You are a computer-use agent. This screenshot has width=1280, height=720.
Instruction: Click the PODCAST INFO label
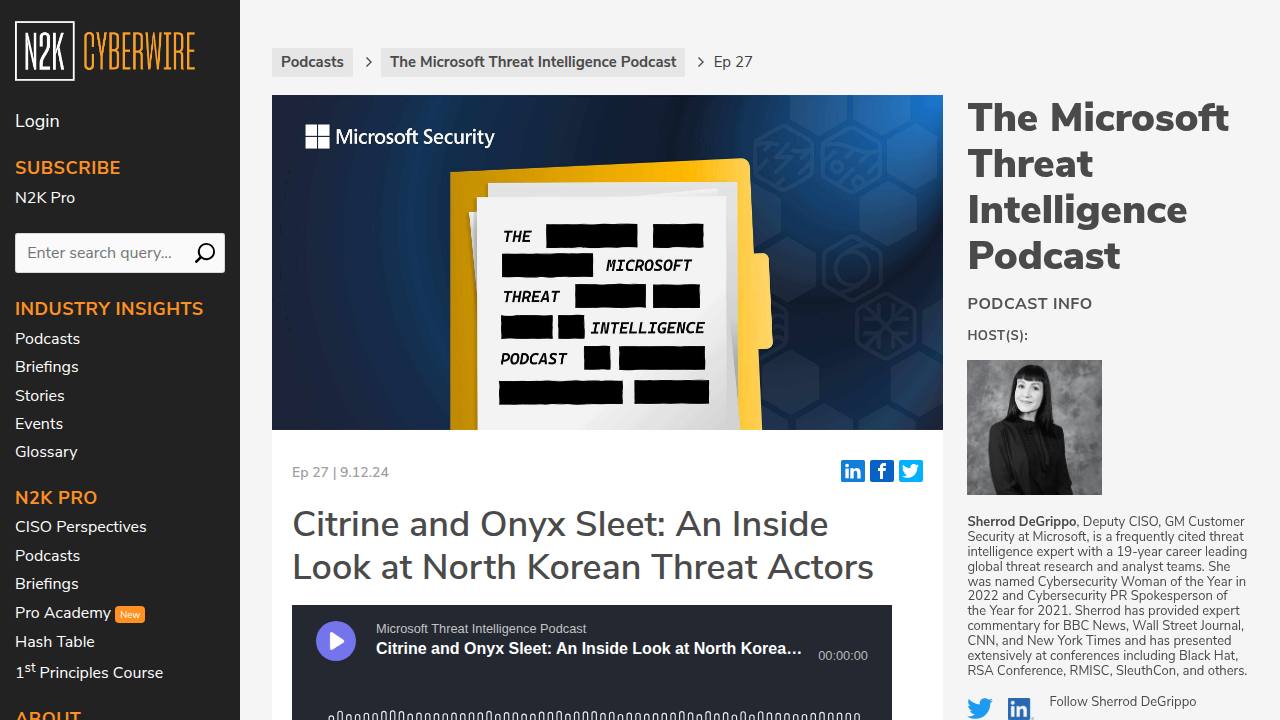[x=1029, y=304]
